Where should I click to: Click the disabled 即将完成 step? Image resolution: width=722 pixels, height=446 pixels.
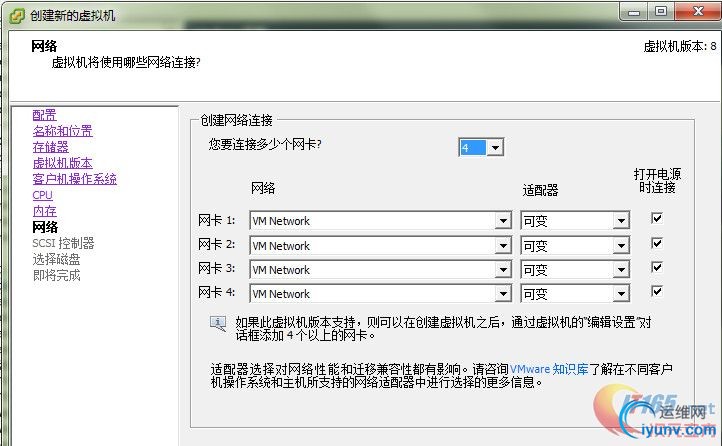pyautogui.click(x=57, y=275)
